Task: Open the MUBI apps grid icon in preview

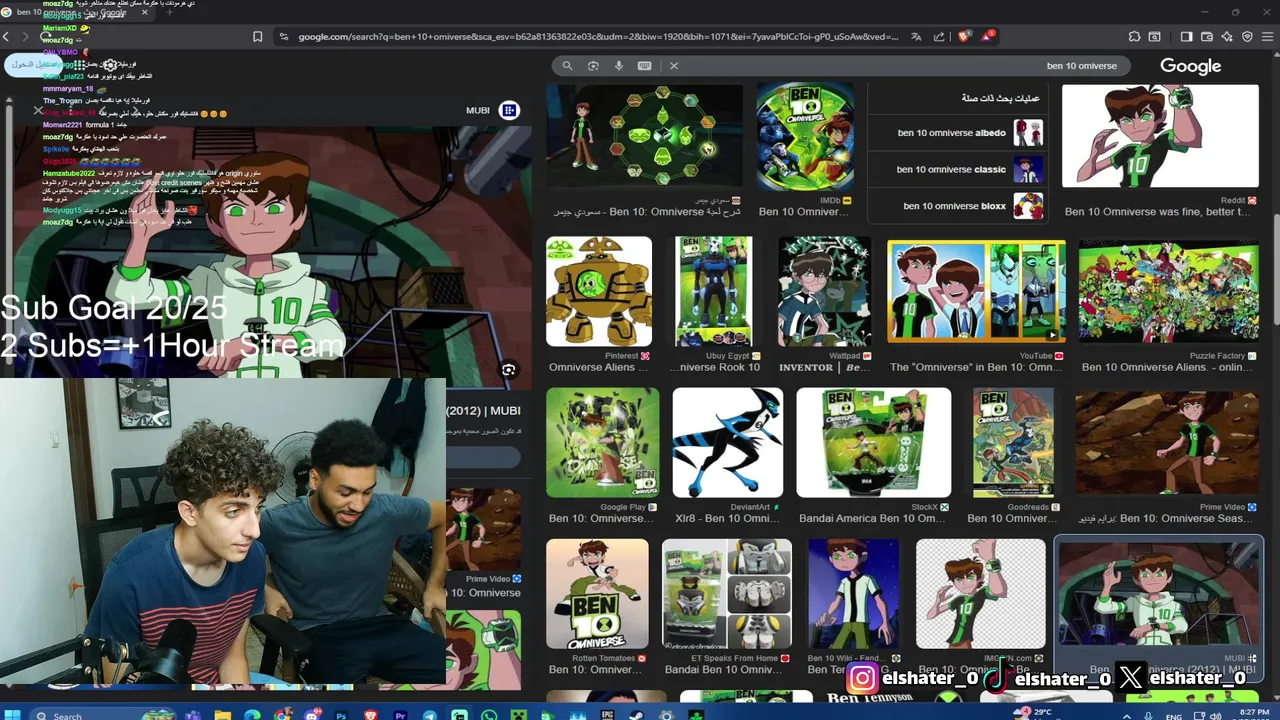Action: click(x=509, y=110)
